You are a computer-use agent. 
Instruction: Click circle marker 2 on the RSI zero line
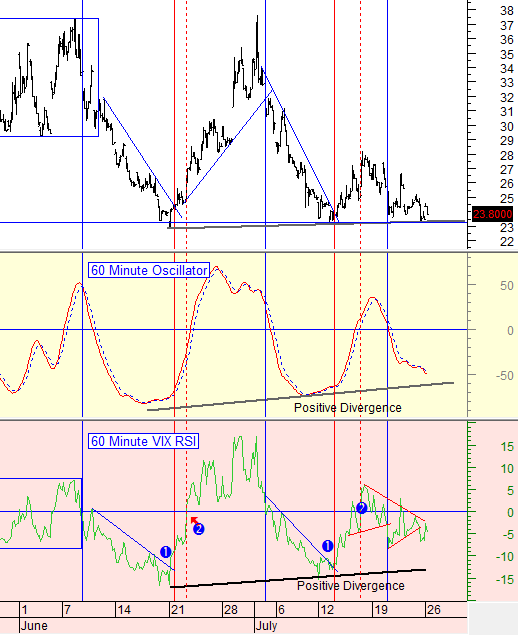pos(361,507)
